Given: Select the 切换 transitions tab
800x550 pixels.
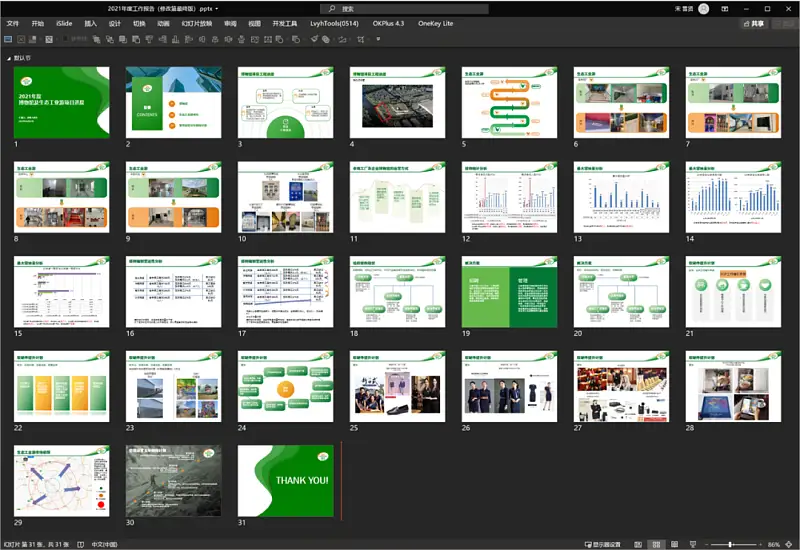Looking at the screenshot, I should coord(139,23).
